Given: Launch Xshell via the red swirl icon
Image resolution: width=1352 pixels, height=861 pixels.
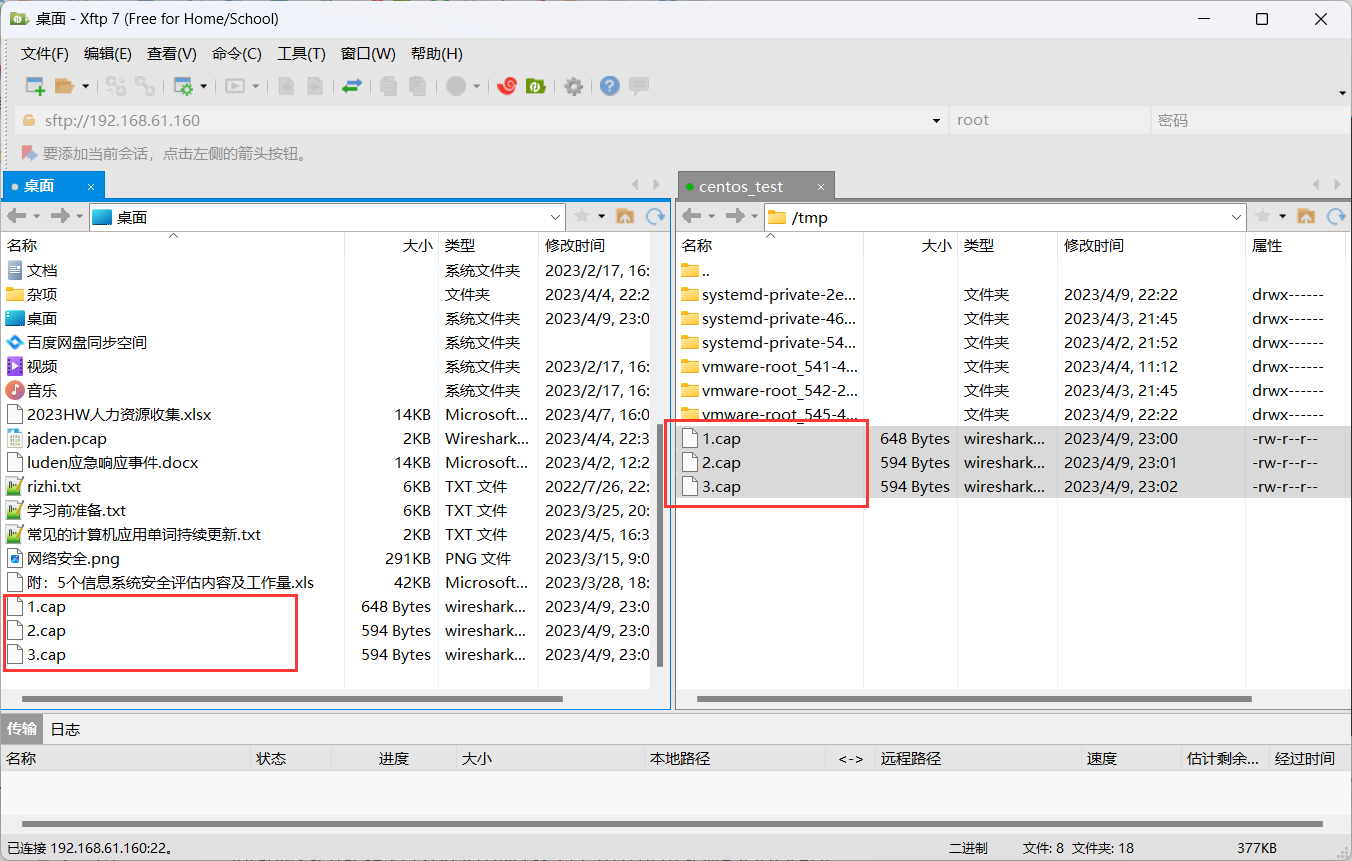Looking at the screenshot, I should pyautogui.click(x=507, y=86).
